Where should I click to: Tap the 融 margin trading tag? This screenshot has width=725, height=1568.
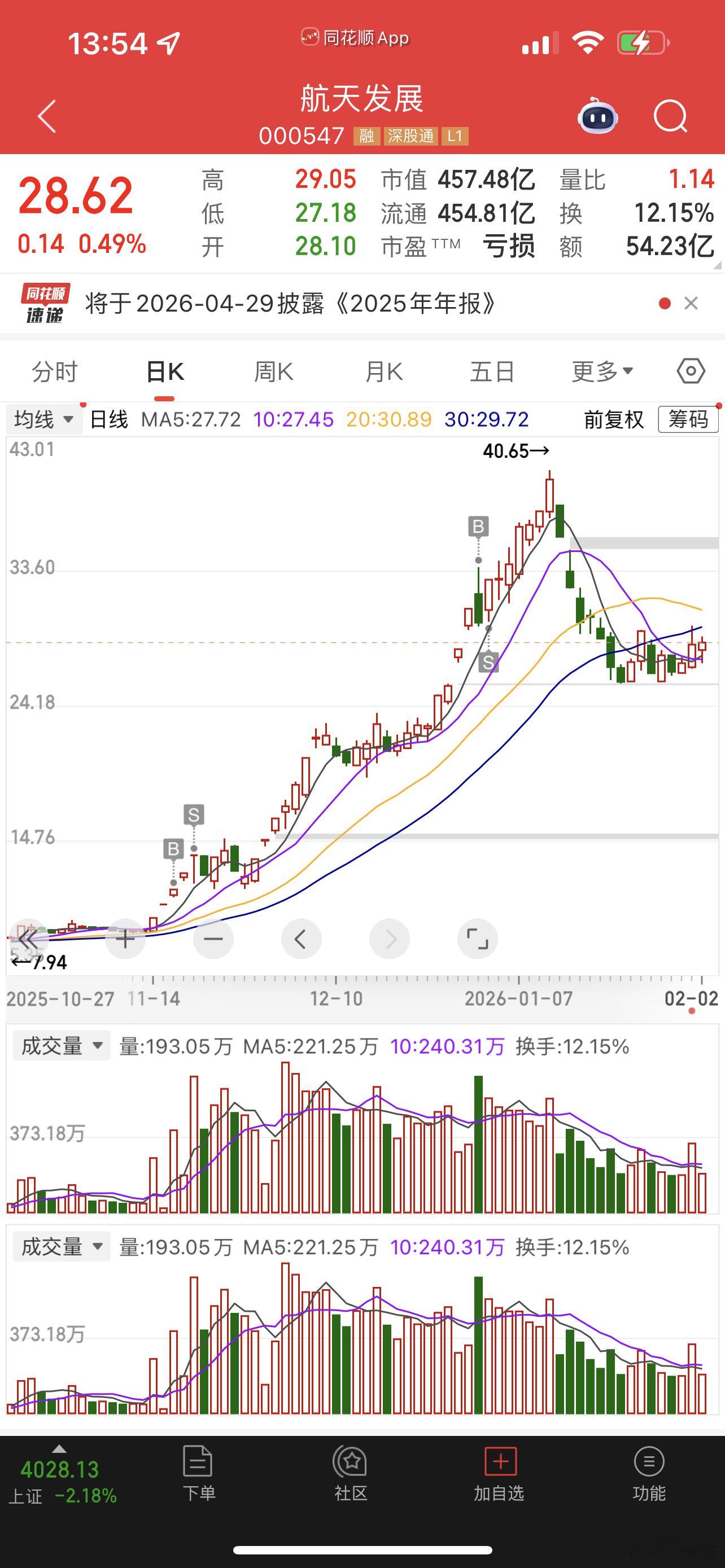pyautogui.click(x=366, y=135)
